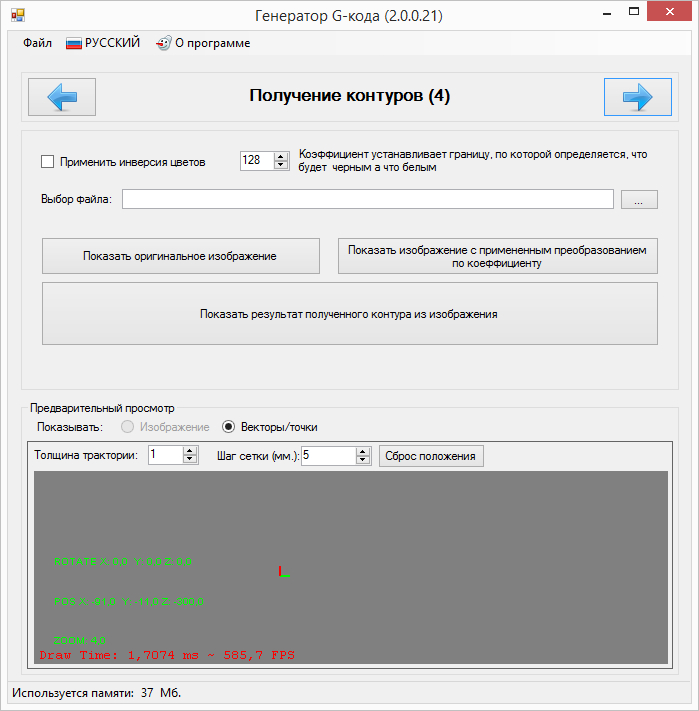
Task: Click the Draw Time FPS readout
Action: pos(167,655)
